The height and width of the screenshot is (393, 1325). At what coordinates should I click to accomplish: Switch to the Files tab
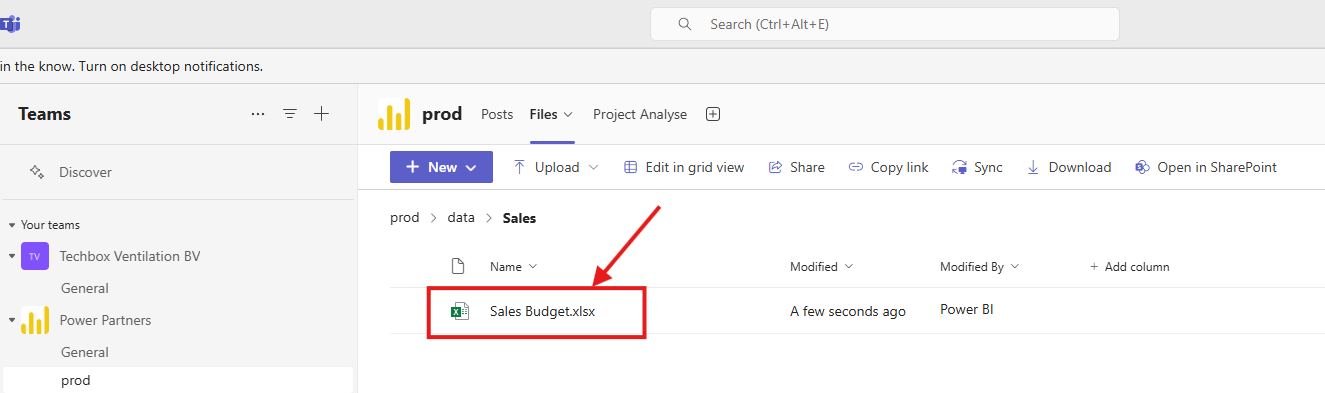click(543, 114)
